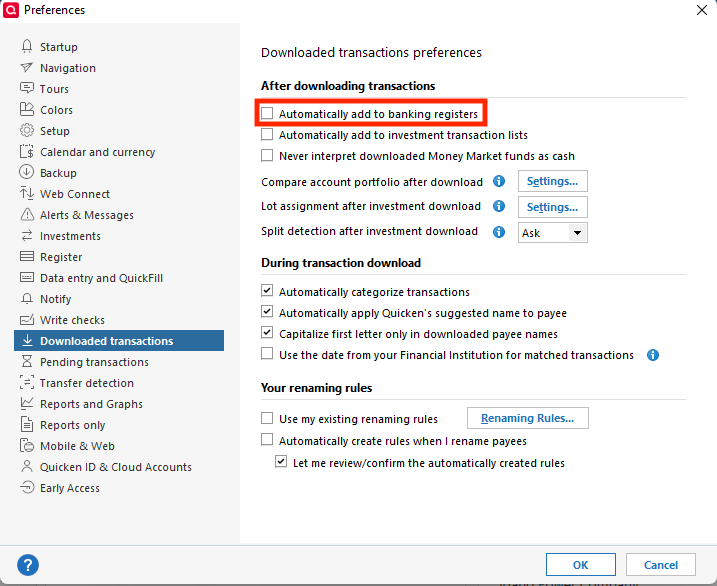Uncheck Capitalize first letter only option
The image size is (717, 586).
click(267, 333)
